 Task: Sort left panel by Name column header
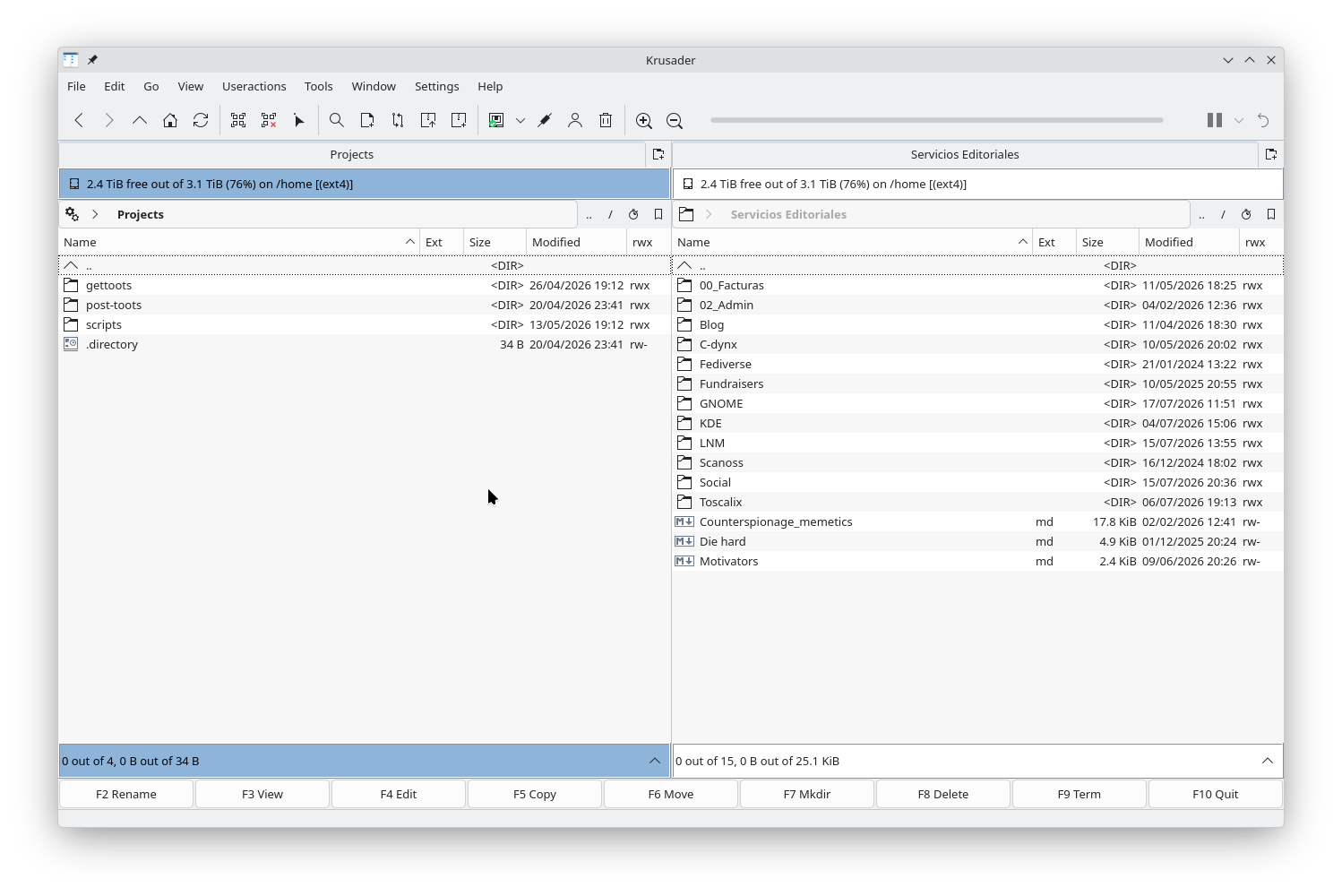(239, 242)
